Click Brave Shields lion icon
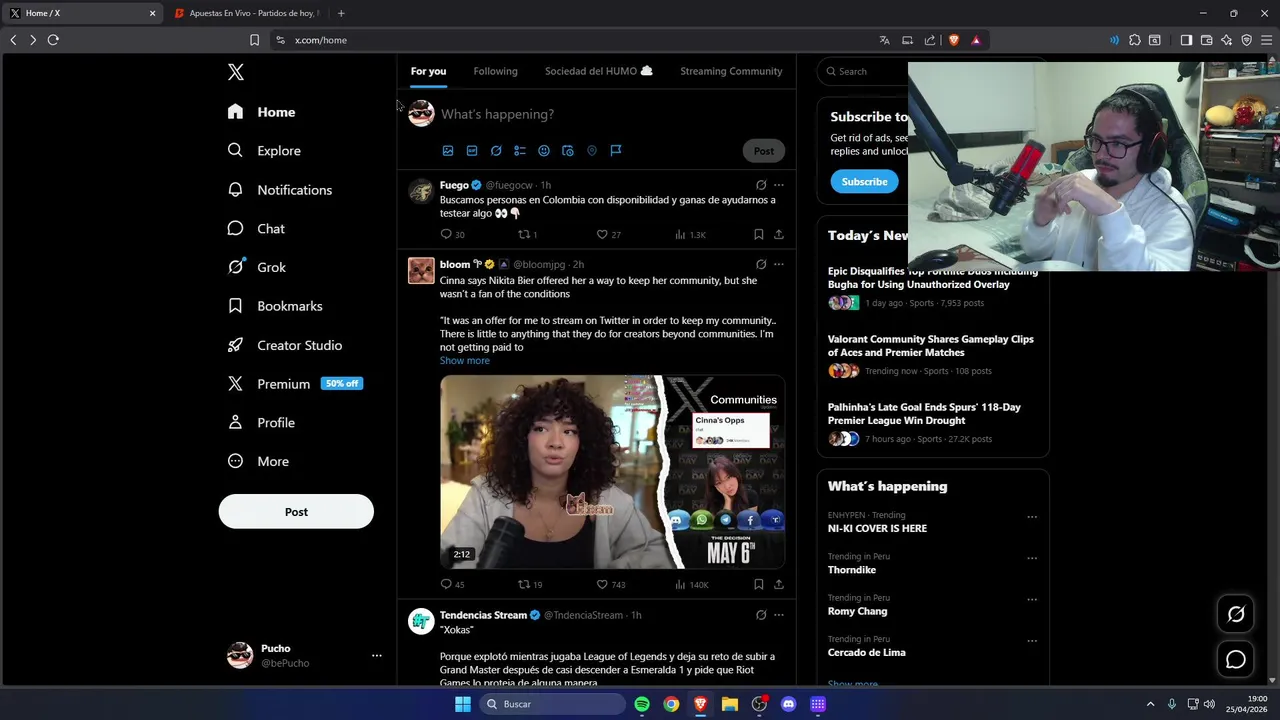This screenshot has width=1280, height=720. click(953, 40)
